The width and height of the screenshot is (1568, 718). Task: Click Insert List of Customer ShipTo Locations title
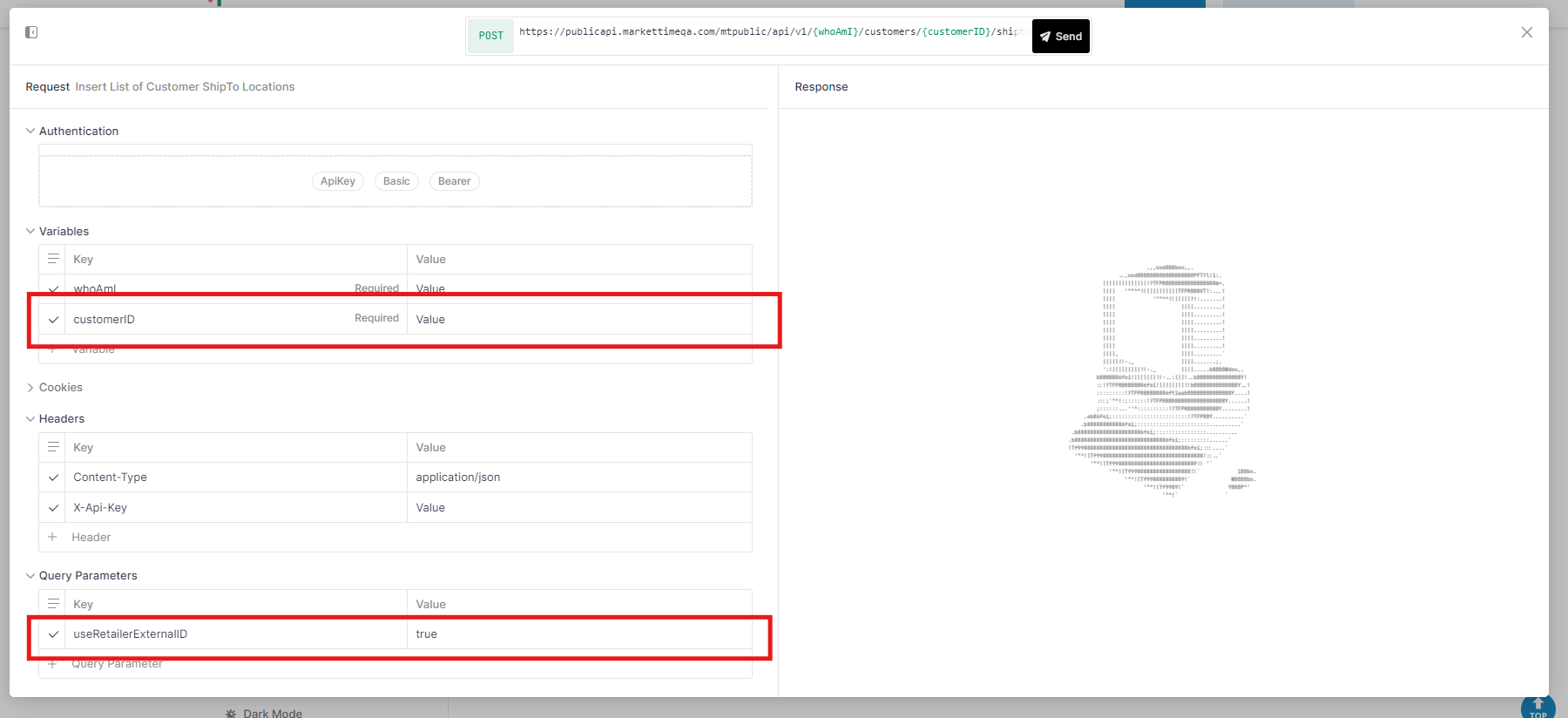pos(185,87)
